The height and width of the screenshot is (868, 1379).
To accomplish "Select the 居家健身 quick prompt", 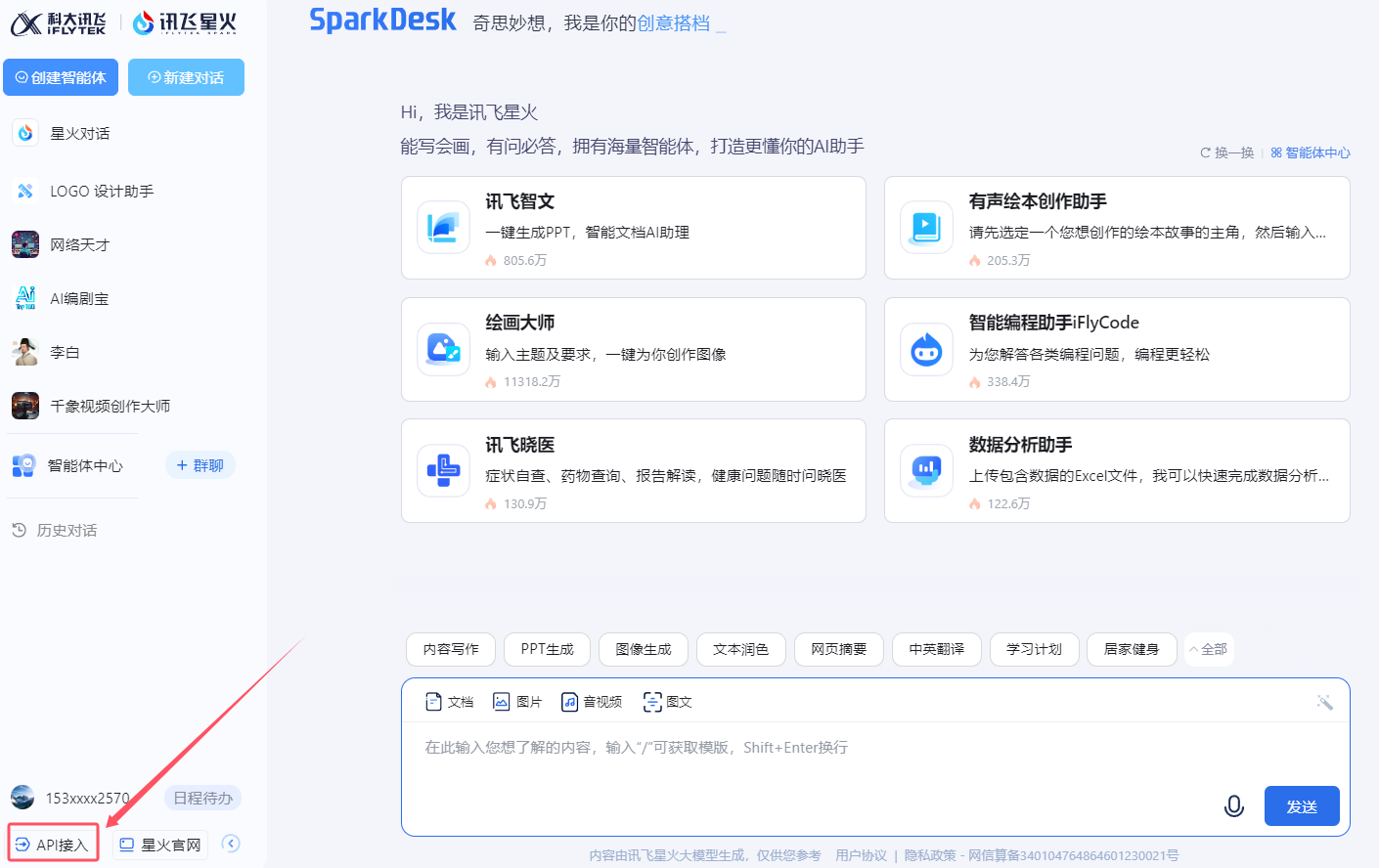I will (1132, 649).
